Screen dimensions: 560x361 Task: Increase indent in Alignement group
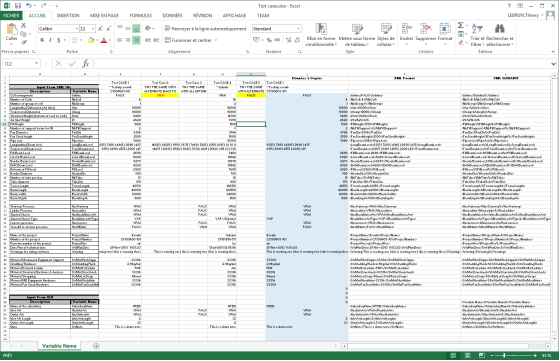156,40
